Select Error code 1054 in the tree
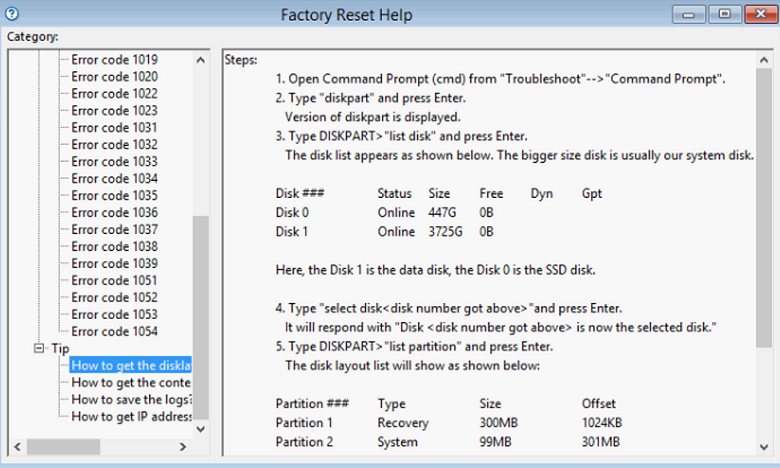Screen dimensions: 780x468 pos(114,331)
